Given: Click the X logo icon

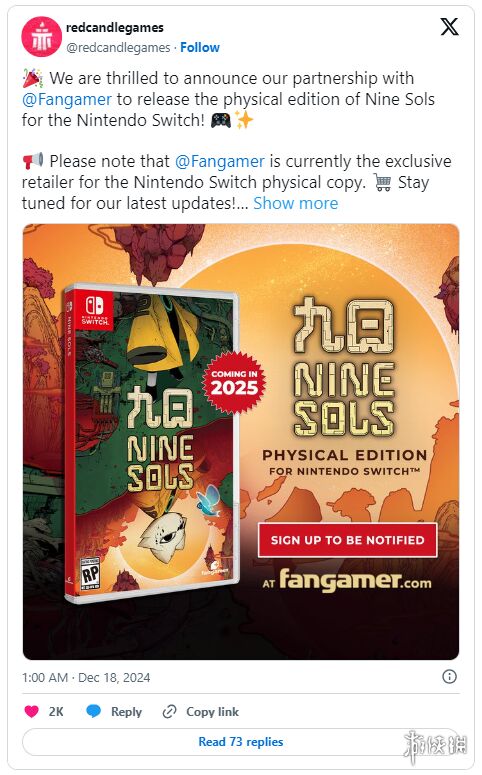Looking at the screenshot, I should pos(449,26).
